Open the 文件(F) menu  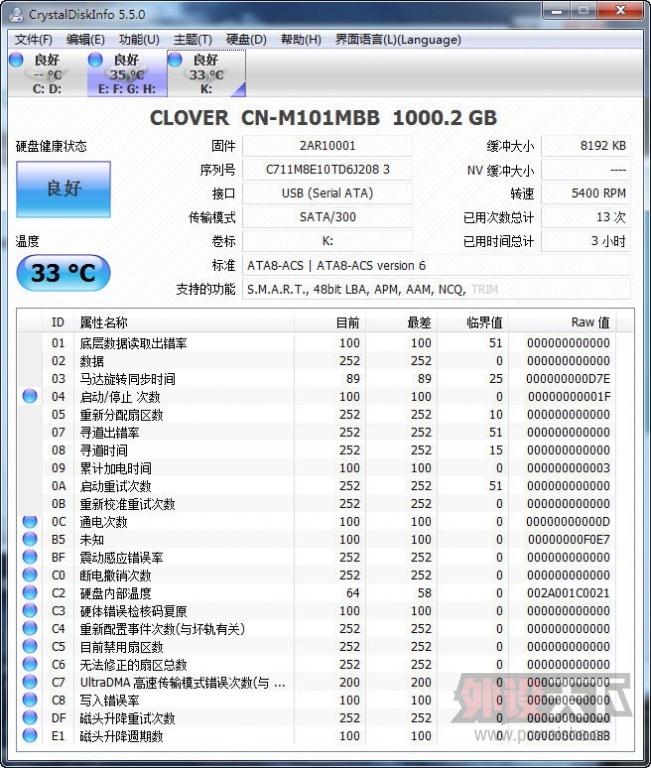(x=33, y=40)
